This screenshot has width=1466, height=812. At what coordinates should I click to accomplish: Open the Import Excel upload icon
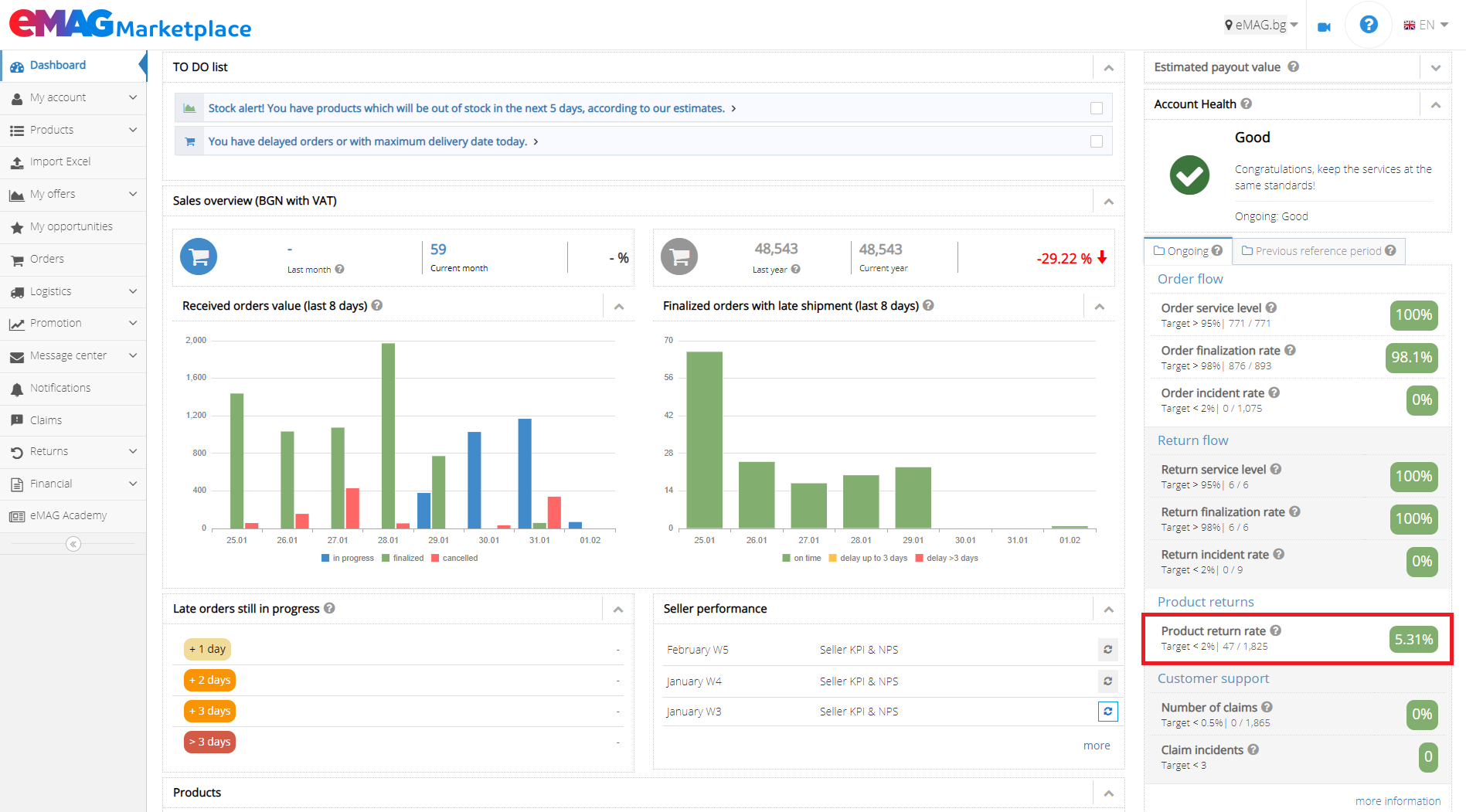tap(16, 161)
